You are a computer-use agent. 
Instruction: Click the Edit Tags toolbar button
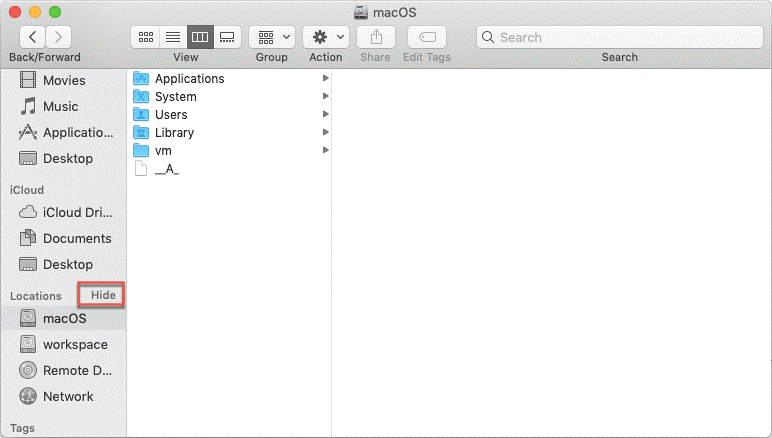[427, 37]
